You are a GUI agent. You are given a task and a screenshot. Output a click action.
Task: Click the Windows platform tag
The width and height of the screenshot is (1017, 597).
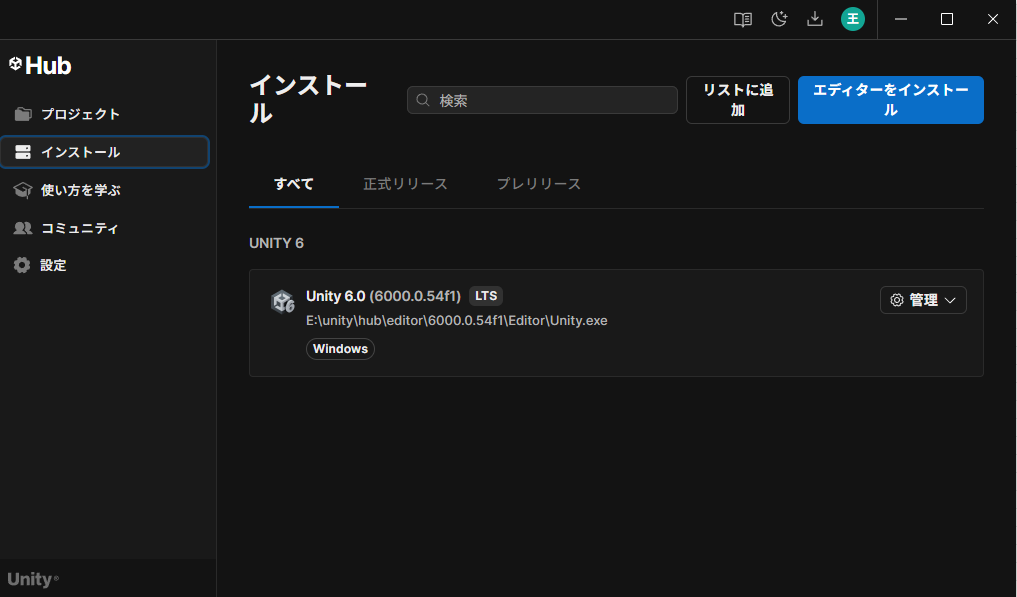341,348
